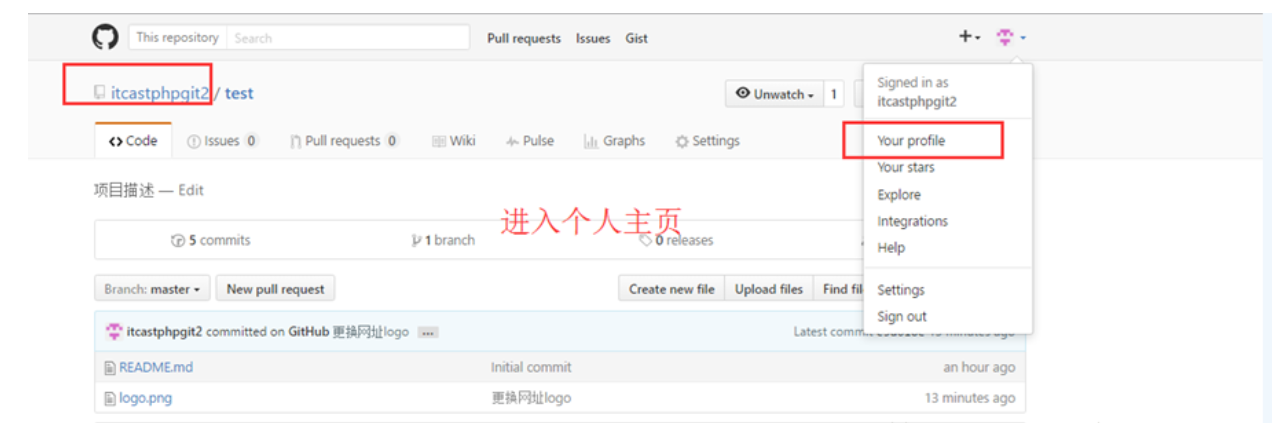The height and width of the screenshot is (423, 1272).
Task: Edit the project description
Action: point(191,190)
